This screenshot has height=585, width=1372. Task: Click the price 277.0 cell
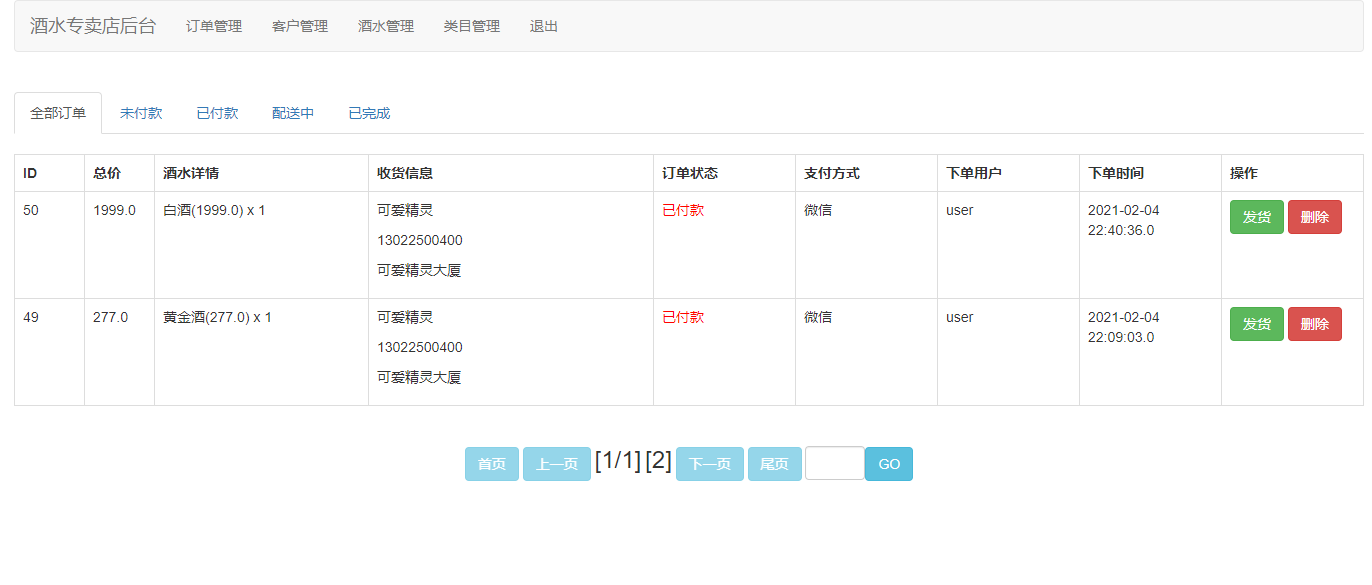pyautogui.click(x=120, y=352)
